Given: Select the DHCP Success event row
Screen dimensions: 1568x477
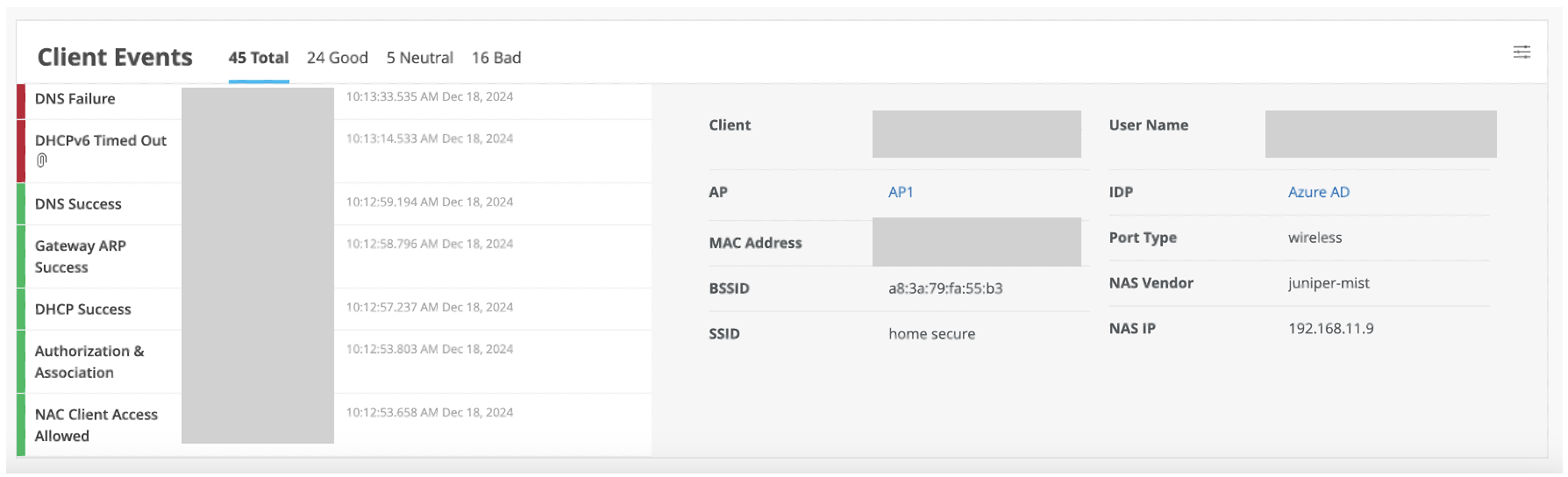Looking at the screenshot, I should click(83, 310).
